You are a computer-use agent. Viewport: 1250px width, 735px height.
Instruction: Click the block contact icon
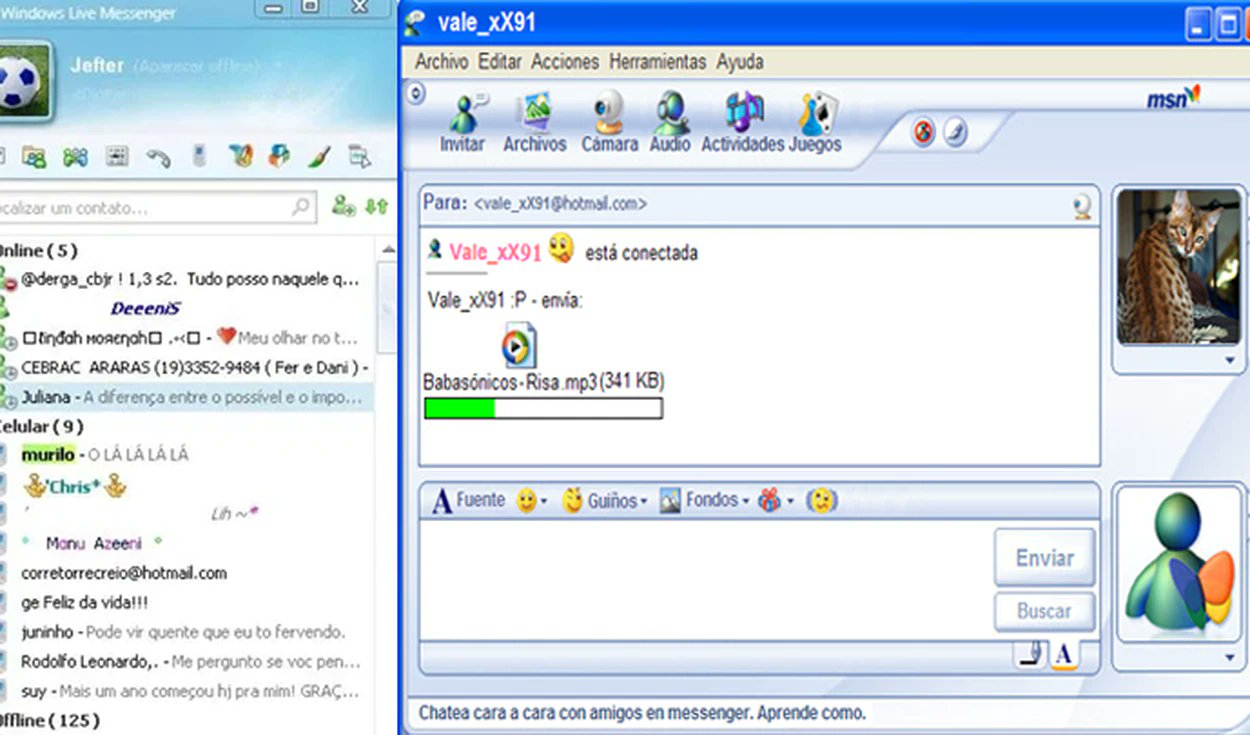point(923,132)
